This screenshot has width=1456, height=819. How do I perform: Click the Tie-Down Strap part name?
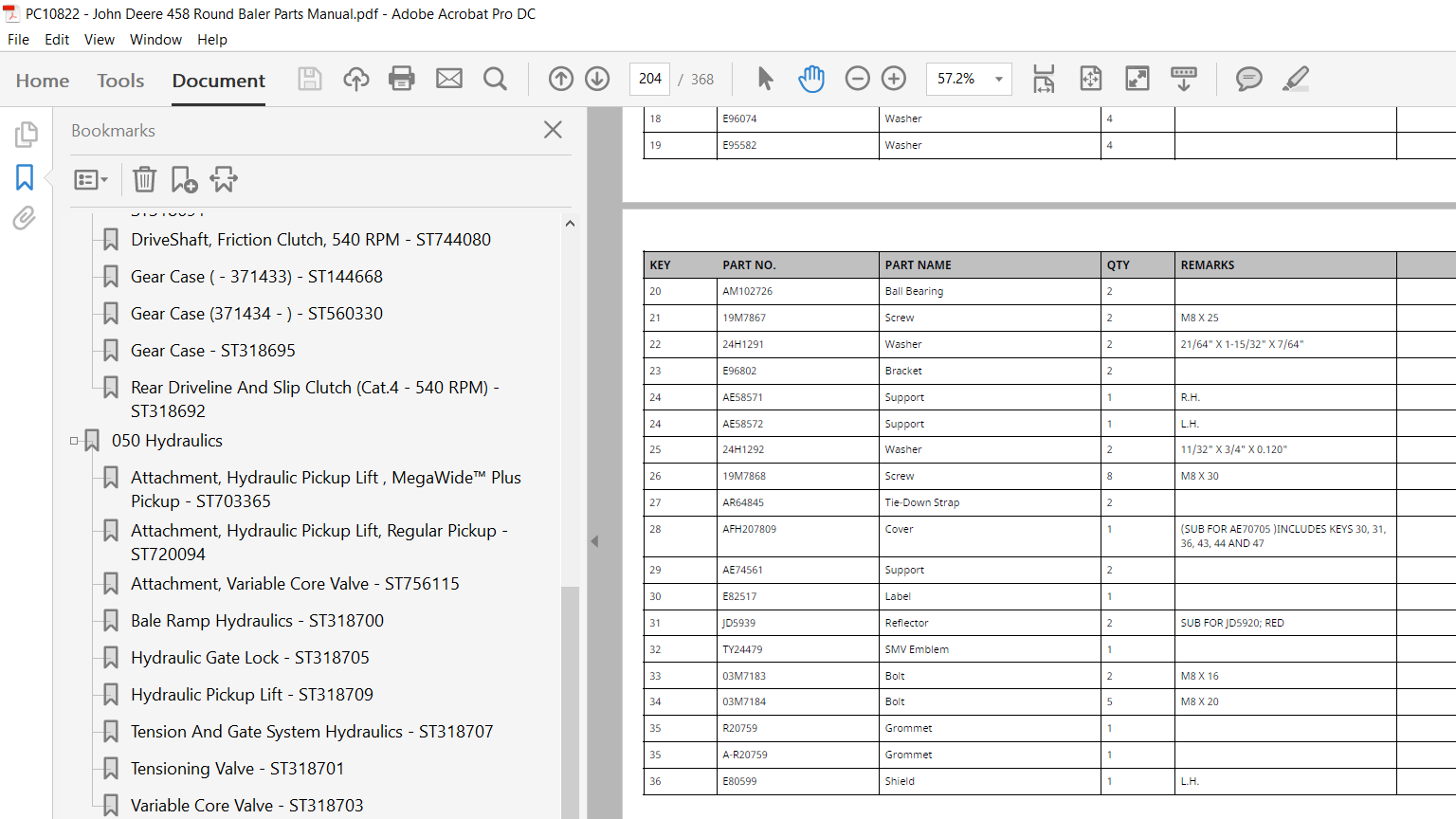click(922, 503)
